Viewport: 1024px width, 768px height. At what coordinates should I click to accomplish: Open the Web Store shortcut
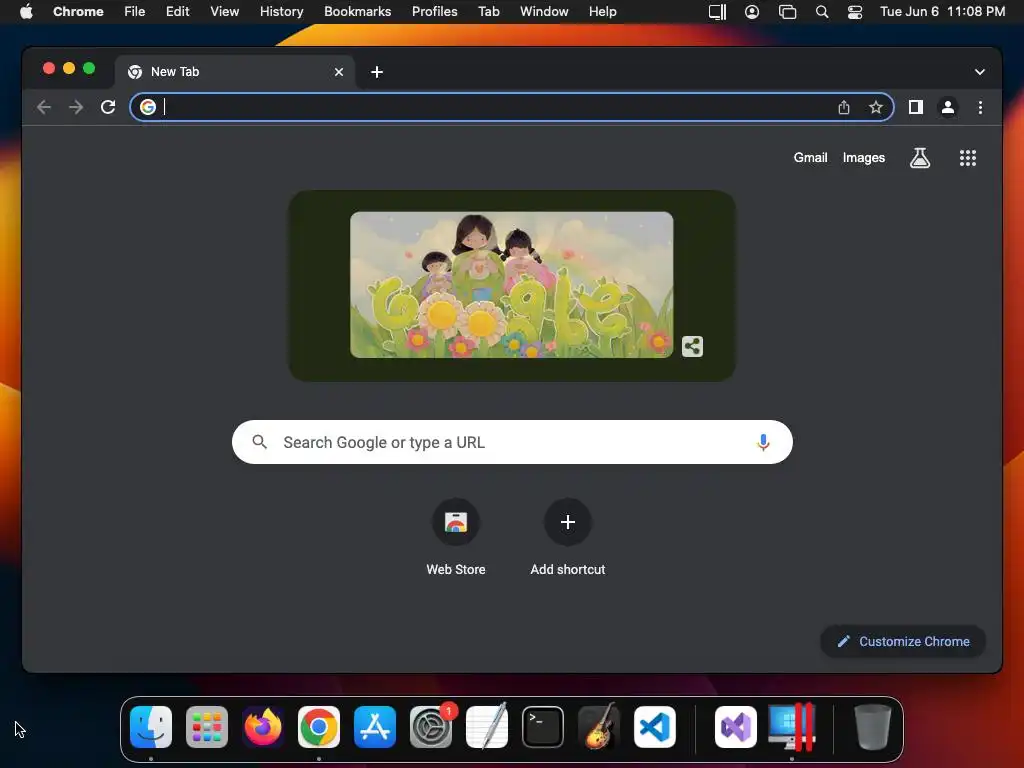coord(455,538)
